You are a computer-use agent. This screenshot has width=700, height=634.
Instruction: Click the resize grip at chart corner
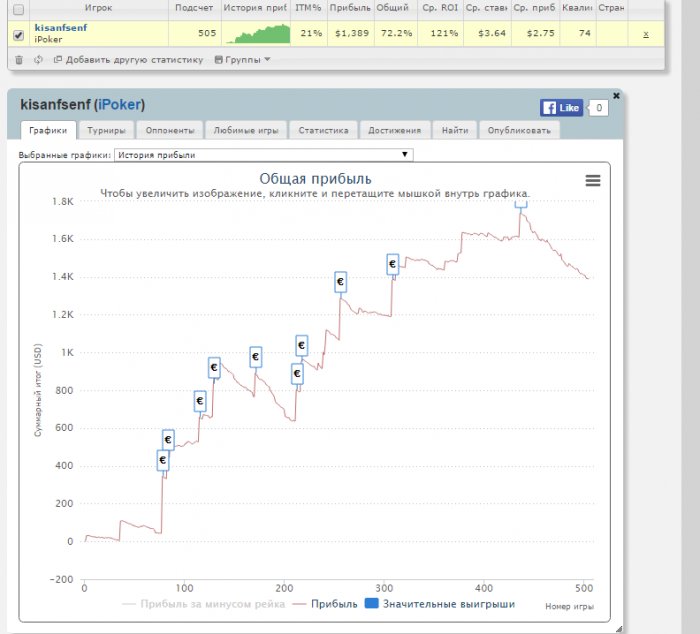click(x=619, y=629)
